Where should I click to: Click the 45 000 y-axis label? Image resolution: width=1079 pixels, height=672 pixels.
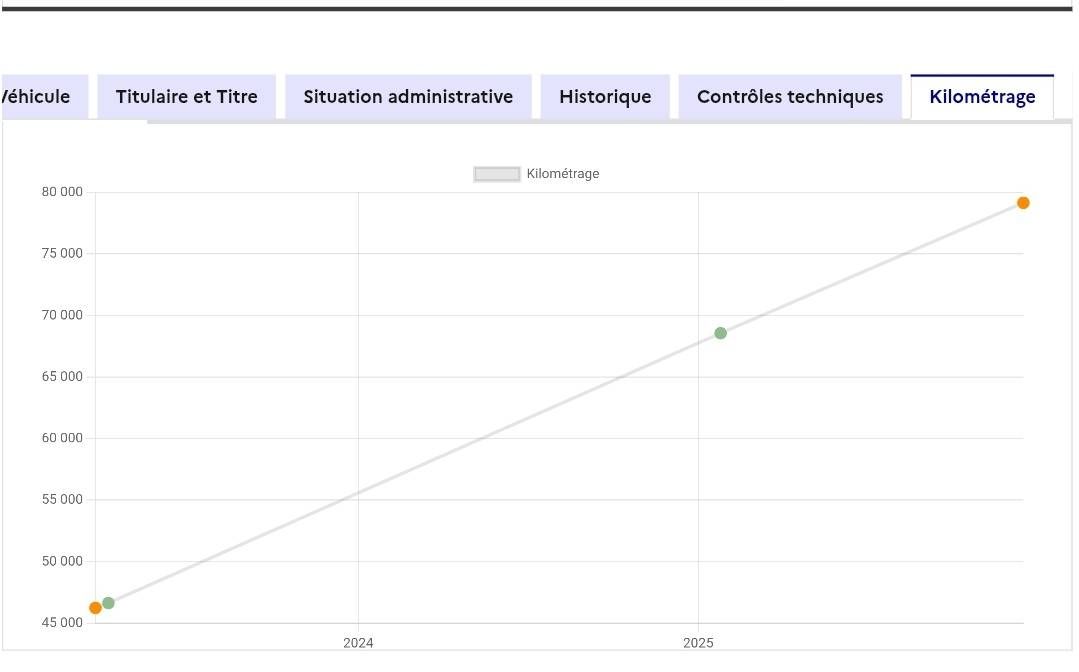click(x=62, y=622)
